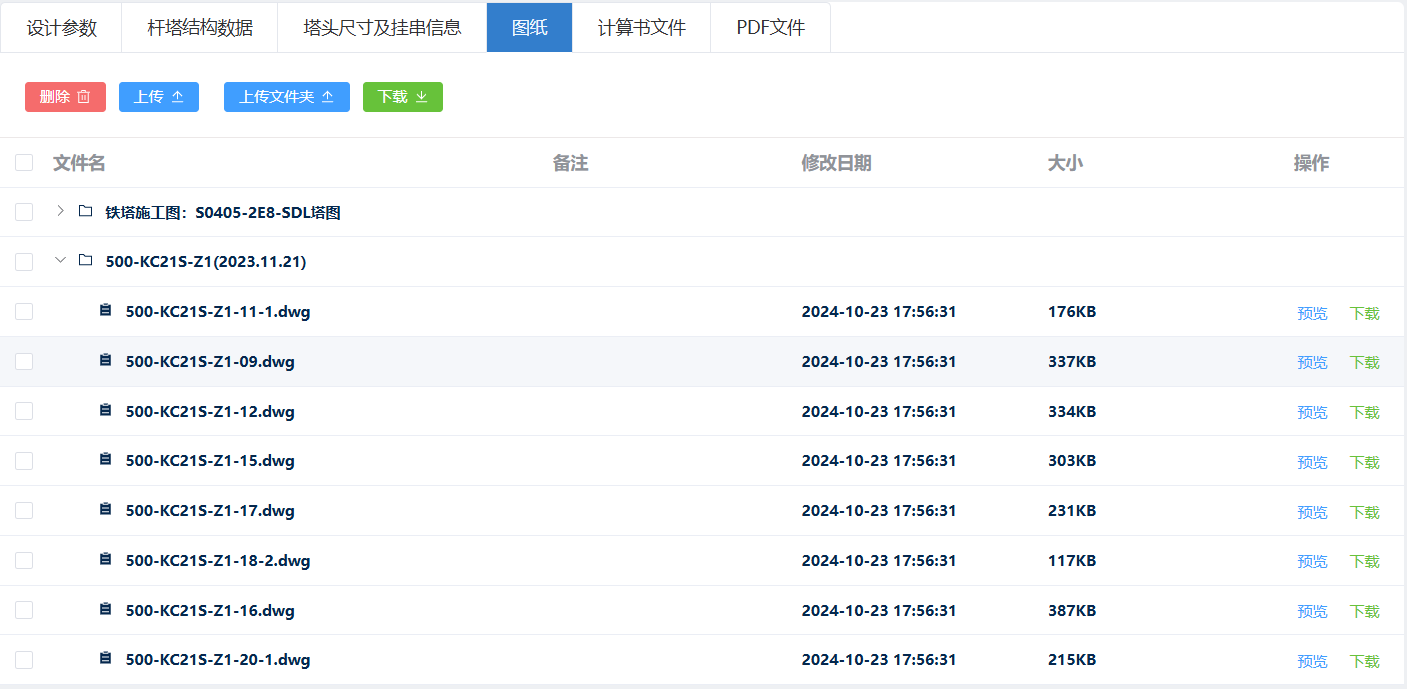Preview 500-KC21S-Z1-20-1.dwg via 预览
Screen dimensions: 1407x689
1312,661
